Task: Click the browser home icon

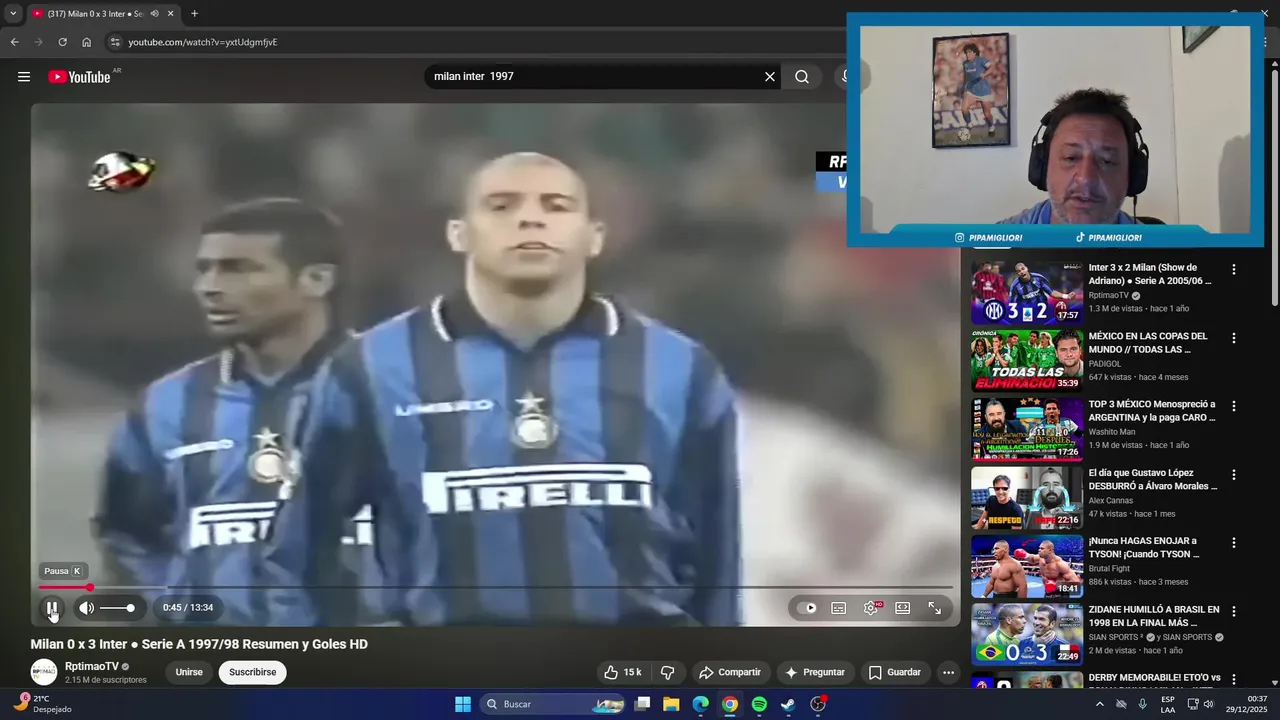Action: (87, 42)
